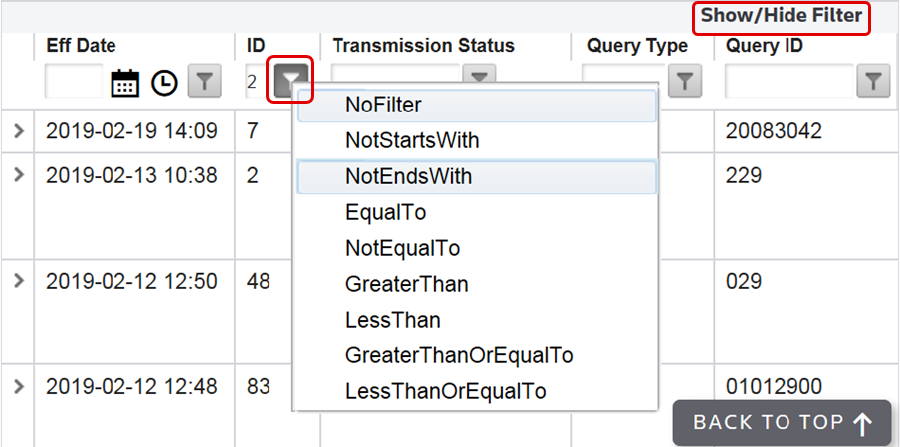Expand the 2019-02-19 14:09 row
The width and height of the screenshot is (900, 447).
point(18,131)
